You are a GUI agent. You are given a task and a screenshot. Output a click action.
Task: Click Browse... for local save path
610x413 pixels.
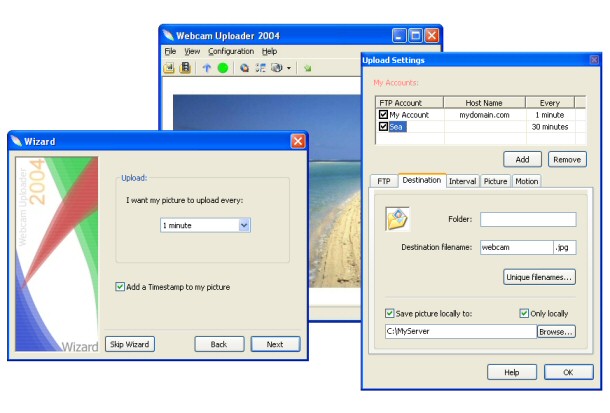pos(556,332)
